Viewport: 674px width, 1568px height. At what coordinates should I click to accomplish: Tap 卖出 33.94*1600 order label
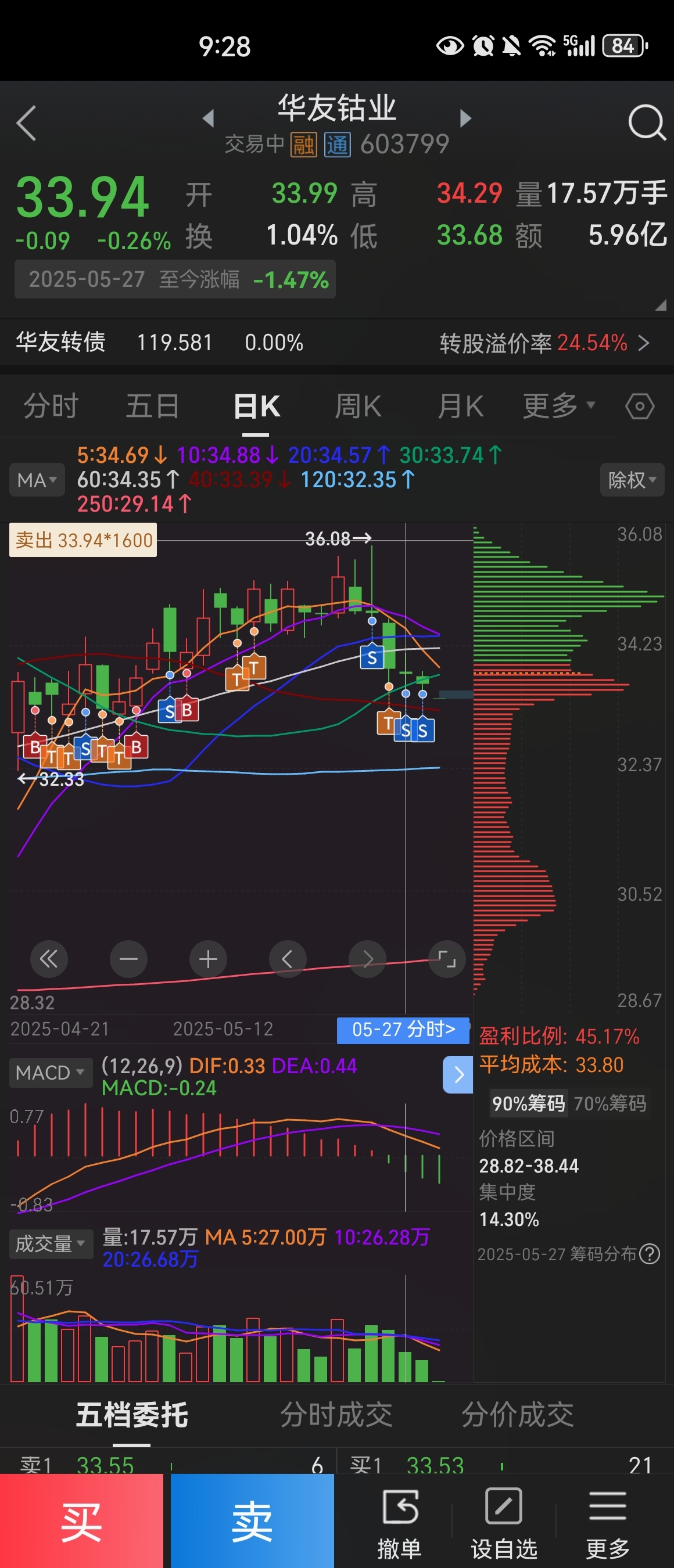[x=83, y=541]
